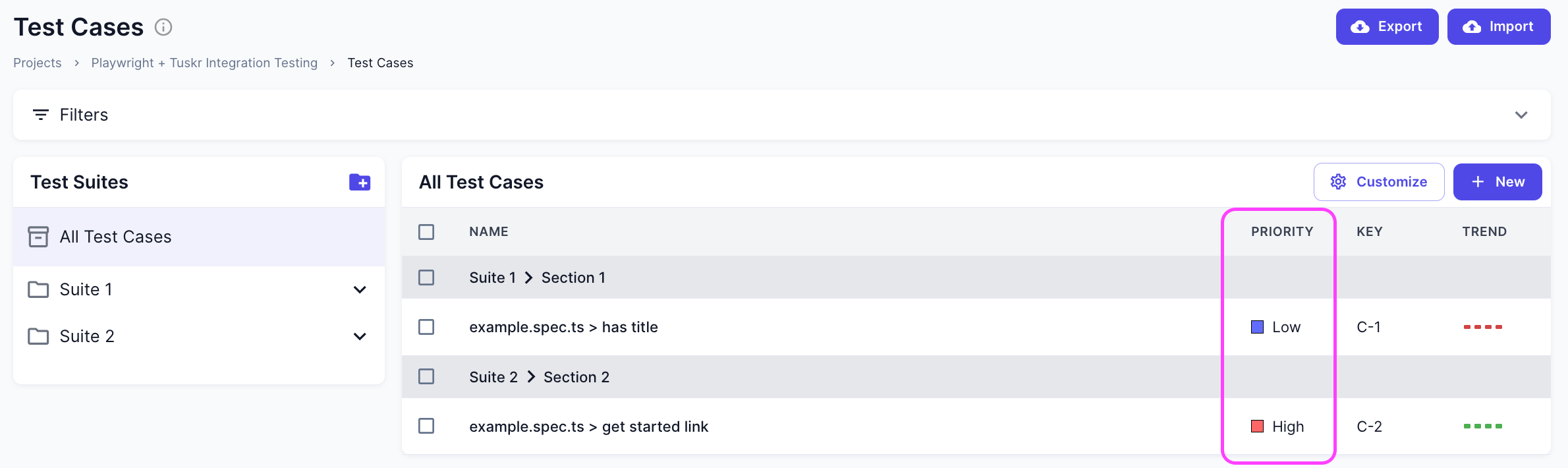1568x468 pixels.
Task: Sort by the PRIORITY column header
Action: (x=1282, y=232)
